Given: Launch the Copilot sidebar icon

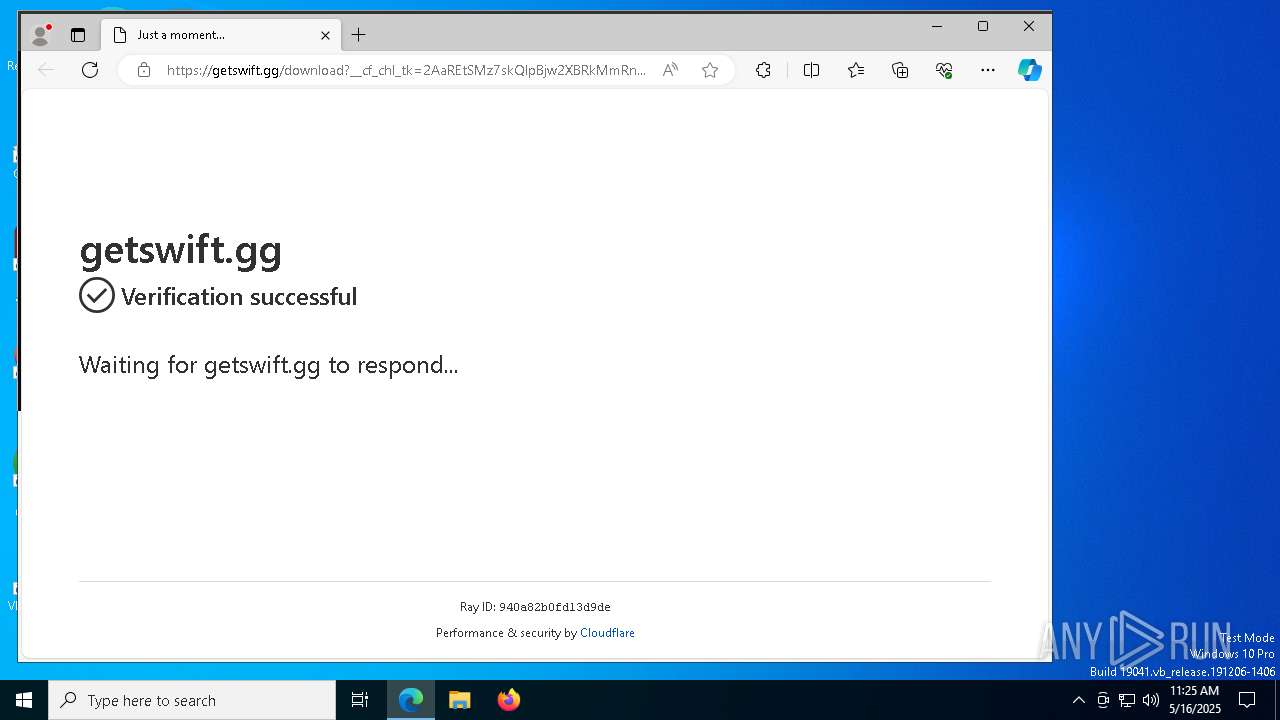Looking at the screenshot, I should [x=1030, y=70].
